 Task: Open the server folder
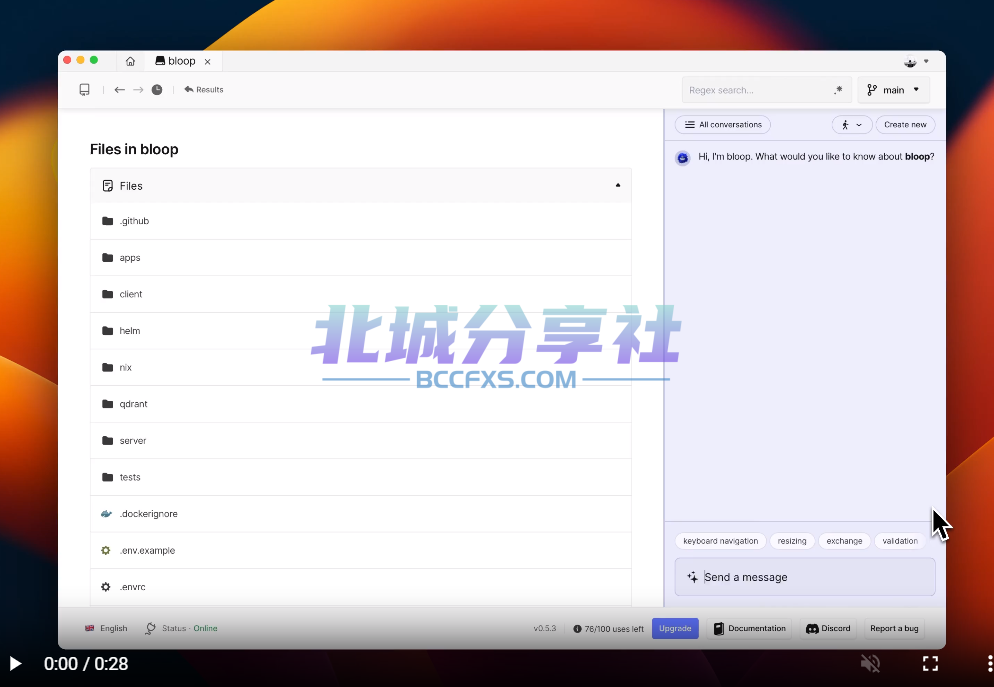coord(361,440)
